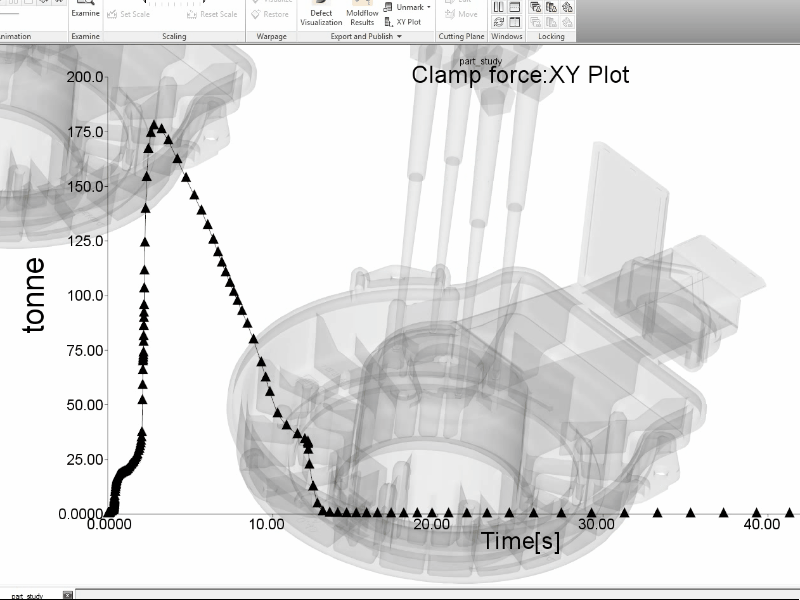Click the 150.0 Y-axis tick label

click(x=85, y=186)
